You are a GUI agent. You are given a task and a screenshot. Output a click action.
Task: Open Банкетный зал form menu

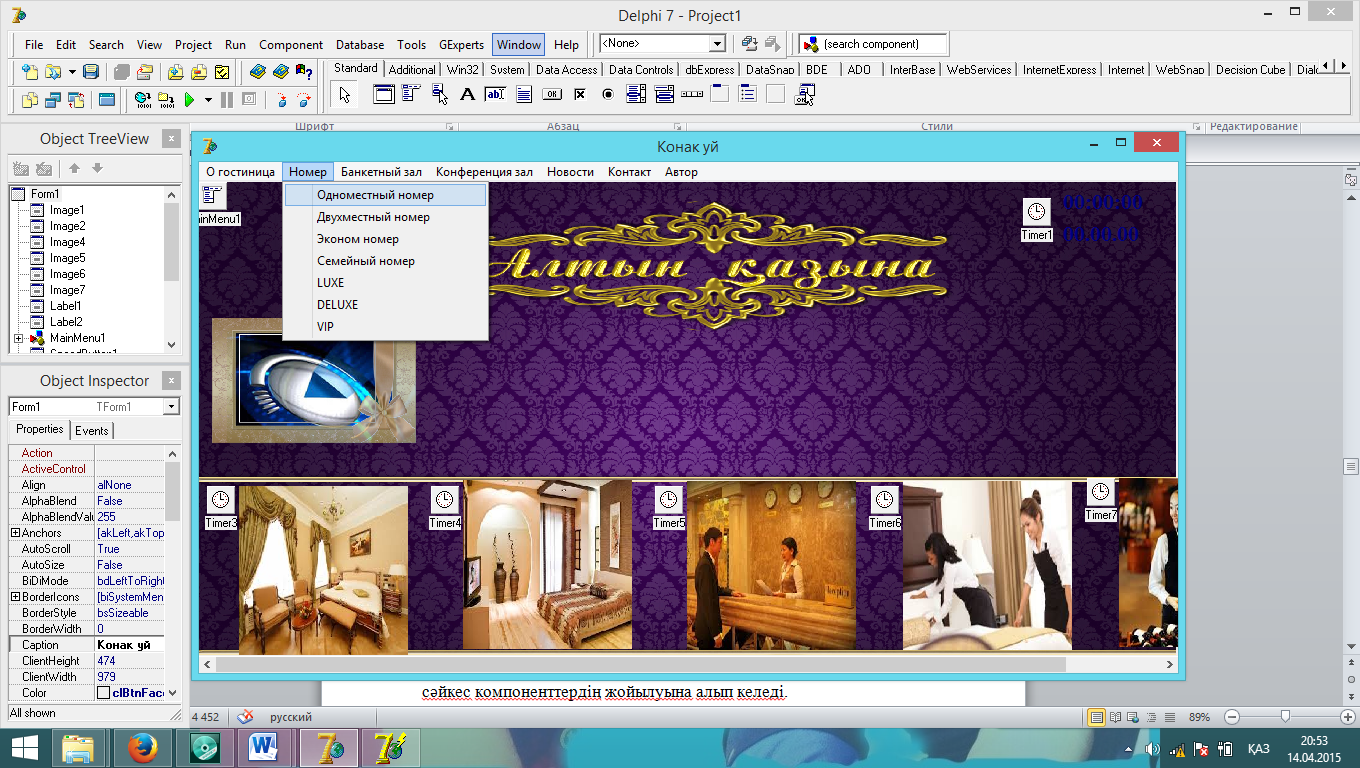tap(381, 172)
